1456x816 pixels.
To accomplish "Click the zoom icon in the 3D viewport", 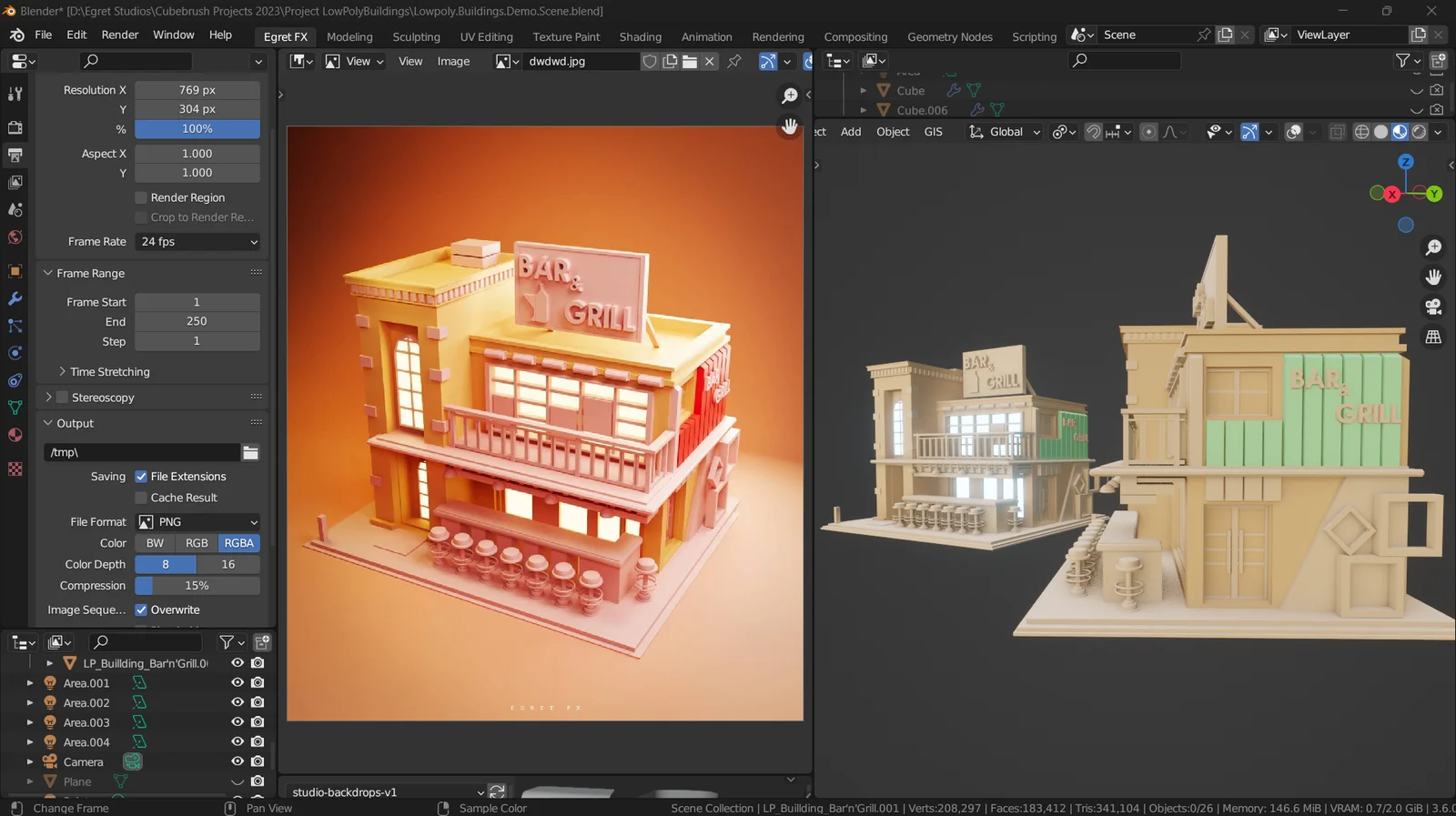I will tap(1433, 247).
